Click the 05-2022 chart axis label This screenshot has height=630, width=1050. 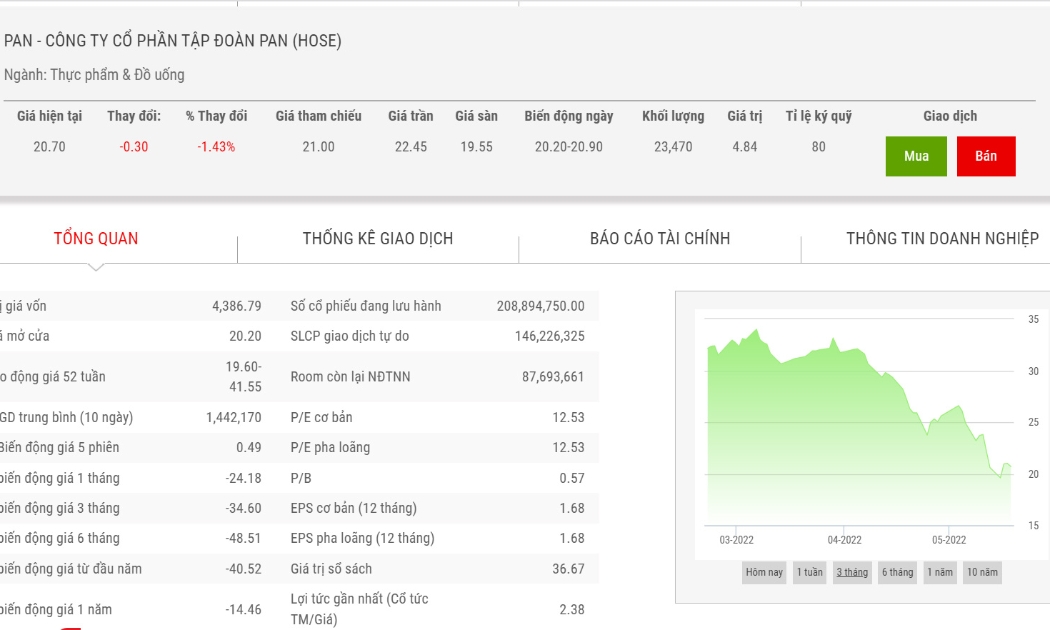(x=949, y=540)
